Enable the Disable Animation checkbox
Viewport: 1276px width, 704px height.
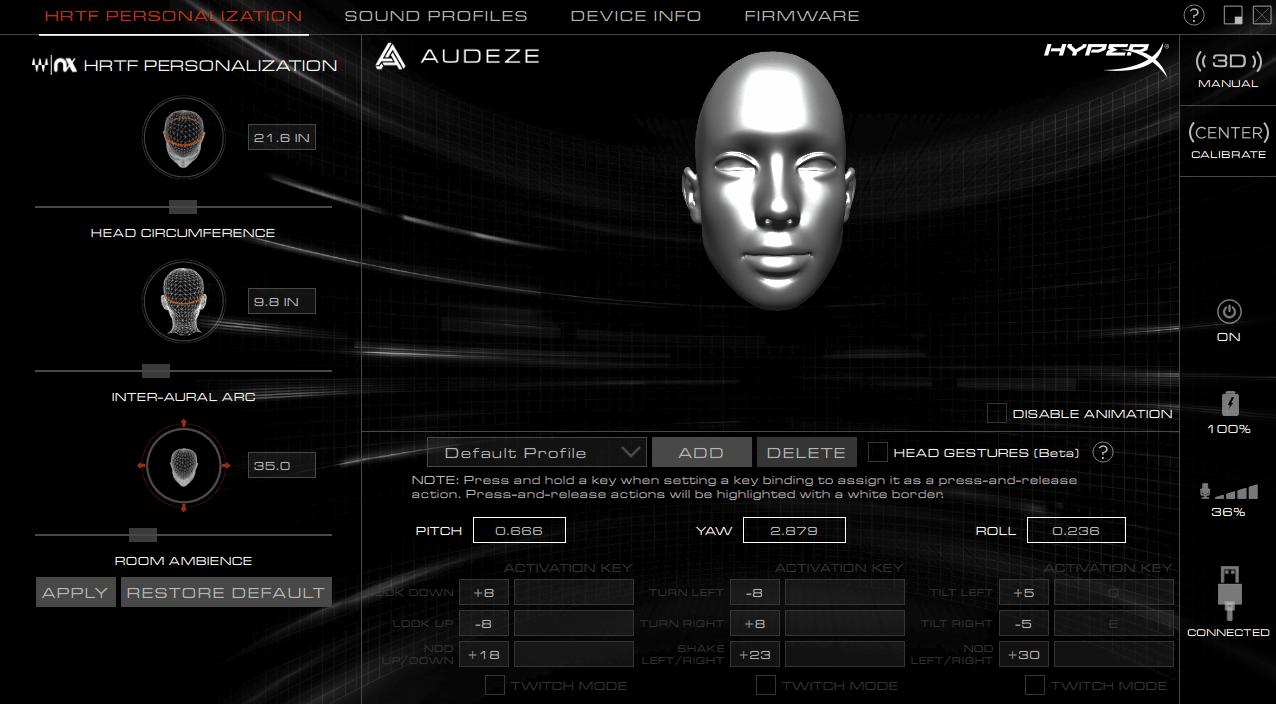pyautogui.click(x=997, y=413)
